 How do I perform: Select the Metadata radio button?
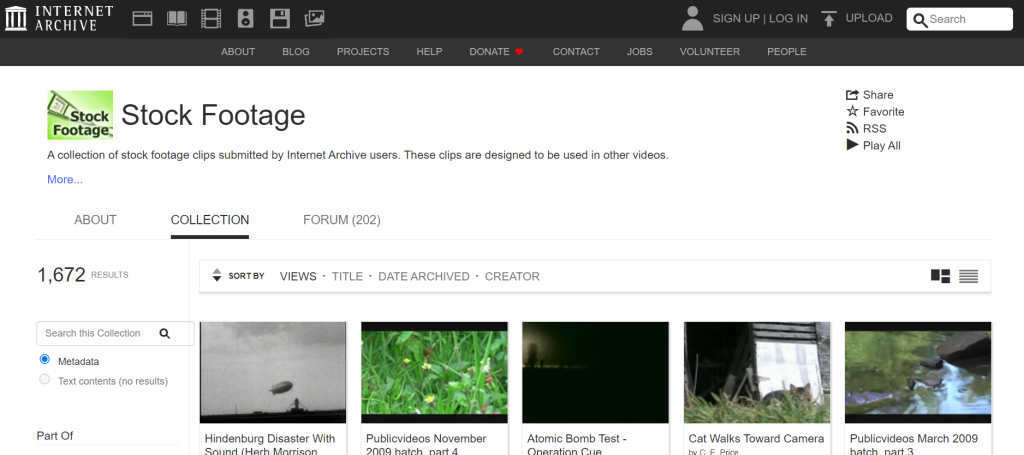(44, 359)
